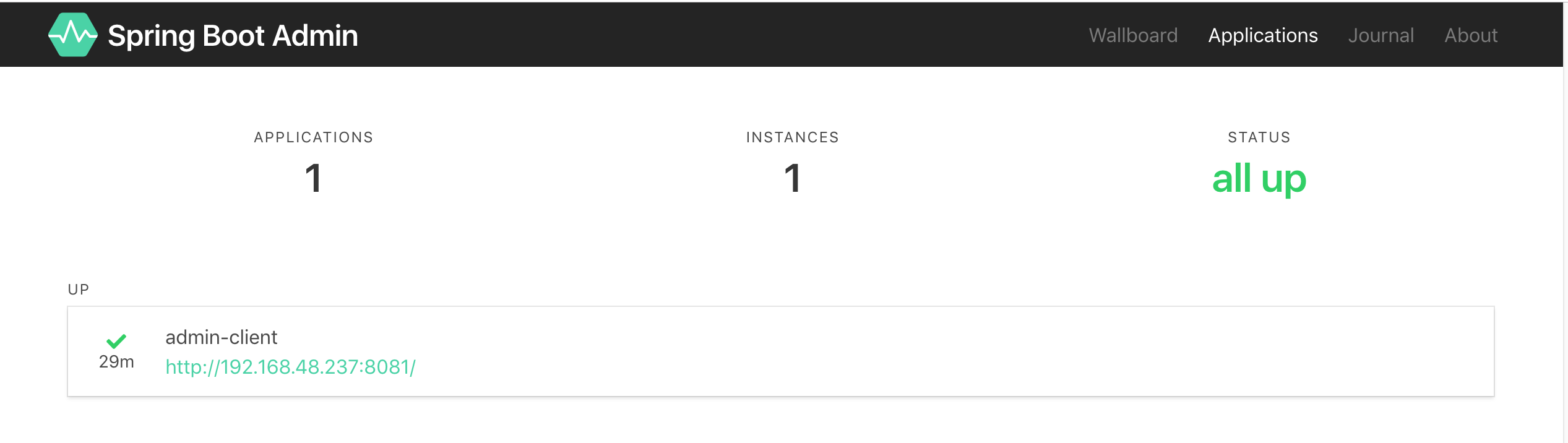Click the Spring Boot Admin hexagon logo
Viewport: 1568px width, 443px height.
(73, 35)
